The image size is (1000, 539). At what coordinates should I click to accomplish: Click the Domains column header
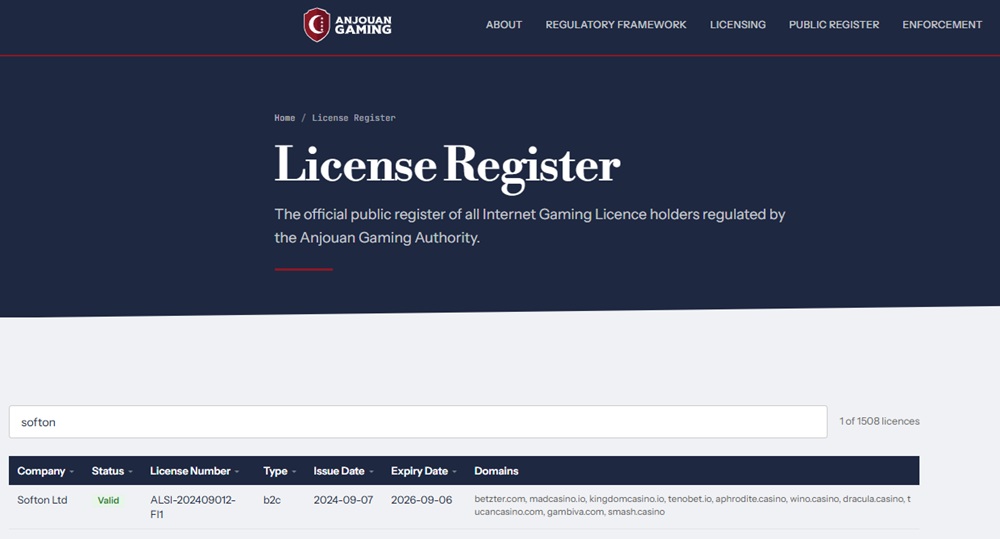(496, 471)
